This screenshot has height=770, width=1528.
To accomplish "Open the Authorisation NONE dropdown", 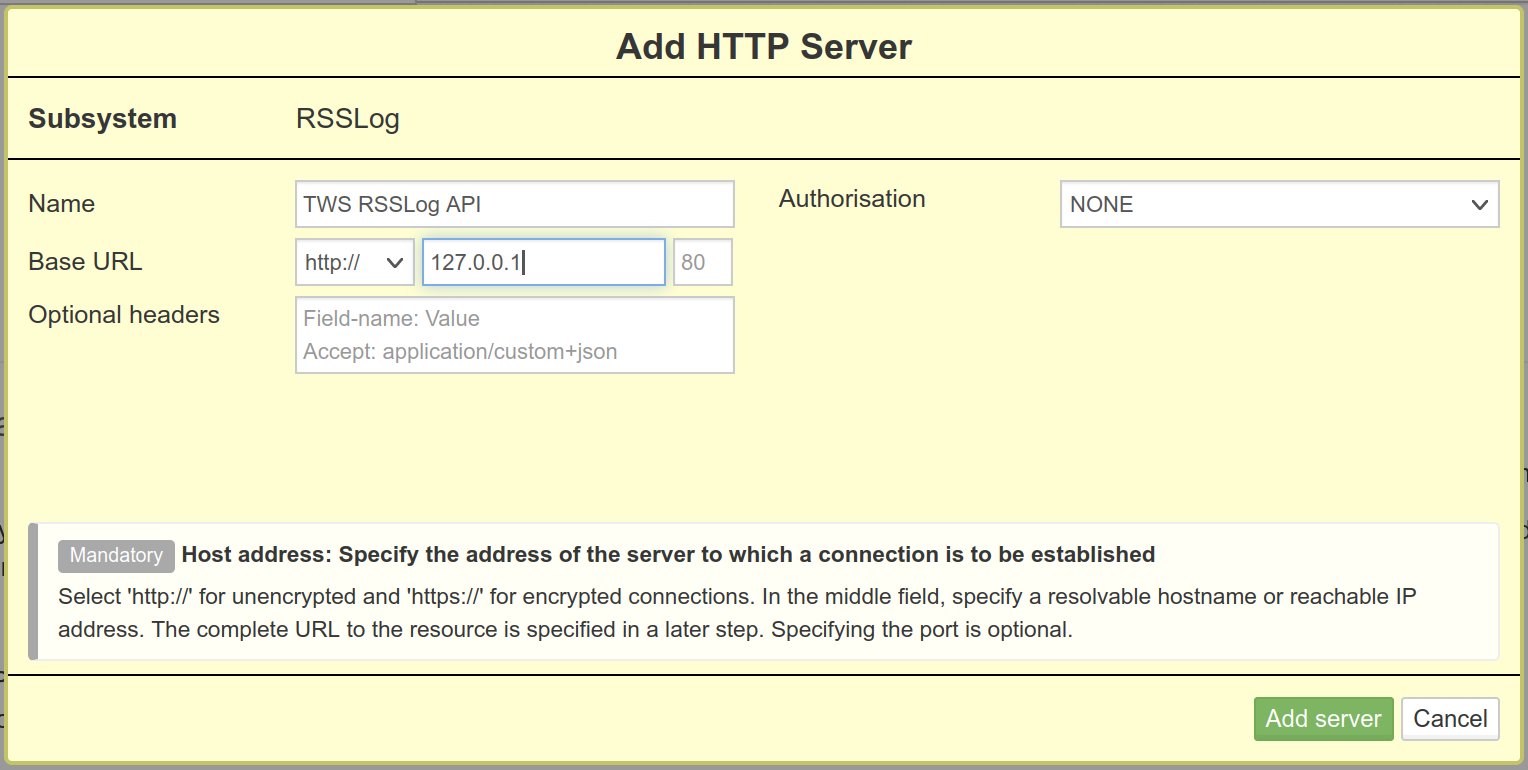I will (x=1279, y=204).
